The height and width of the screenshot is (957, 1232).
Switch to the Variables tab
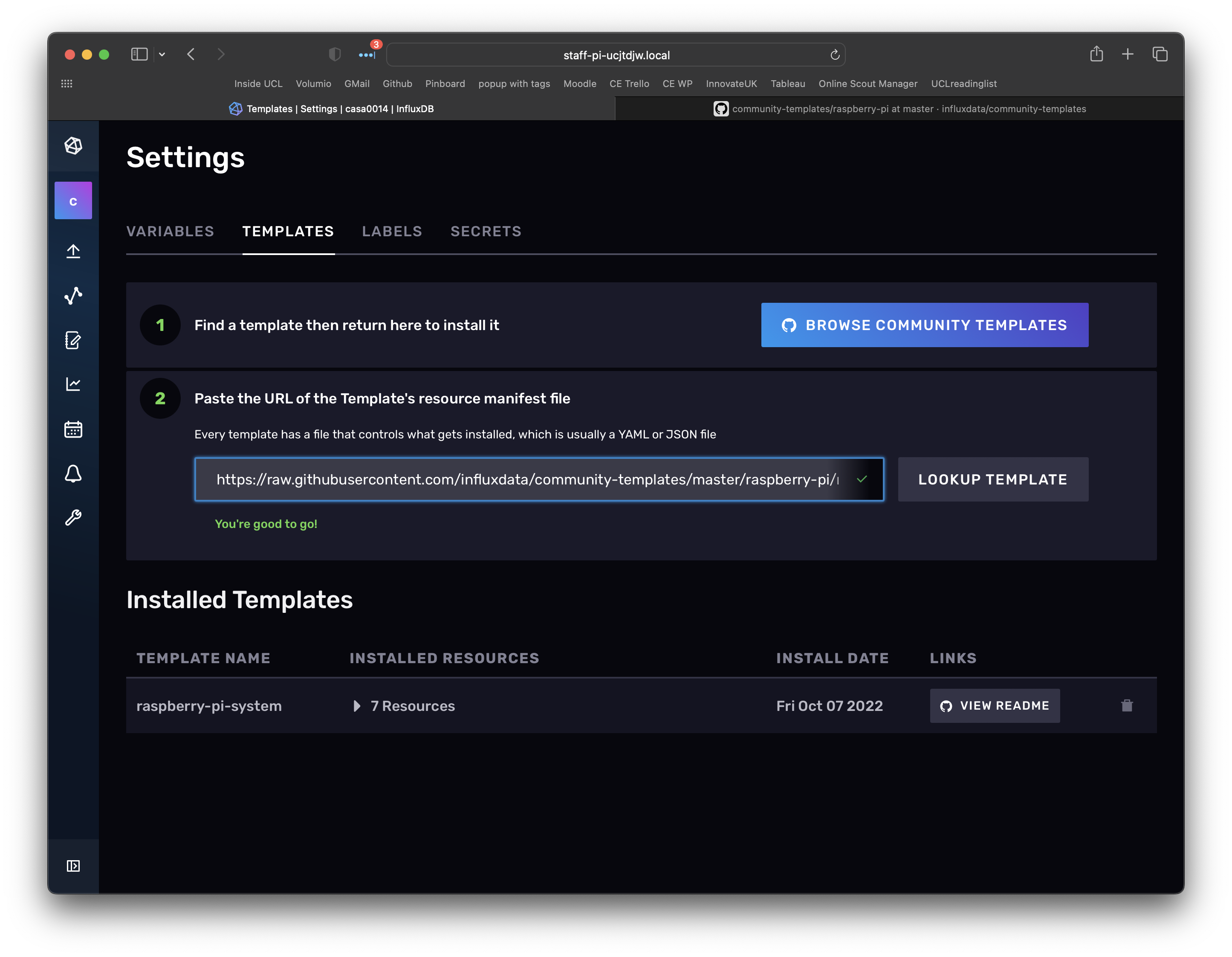[x=171, y=231]
